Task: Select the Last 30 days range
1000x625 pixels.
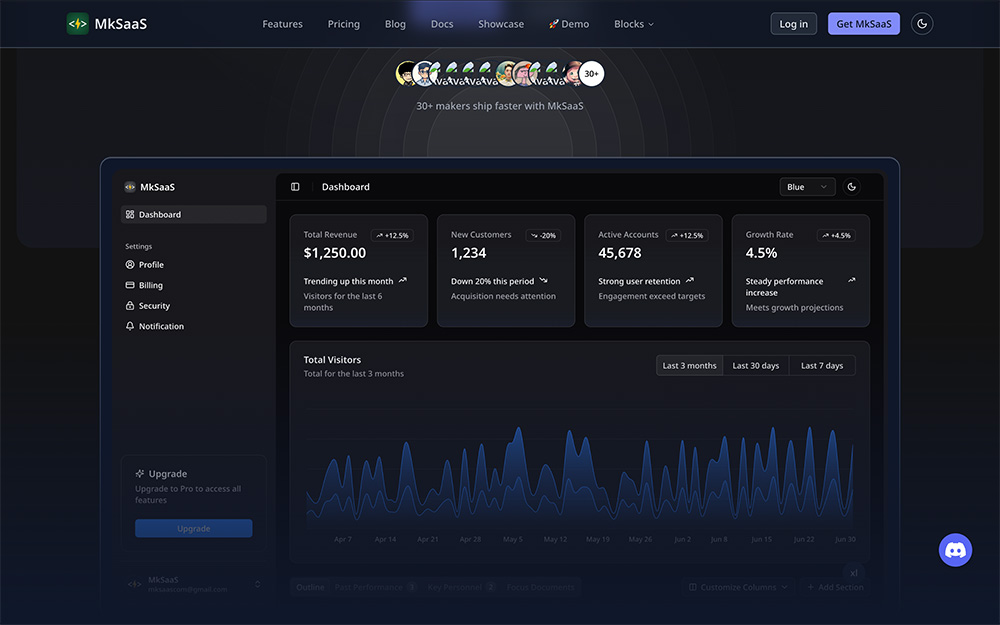Action: click(756, 365)
